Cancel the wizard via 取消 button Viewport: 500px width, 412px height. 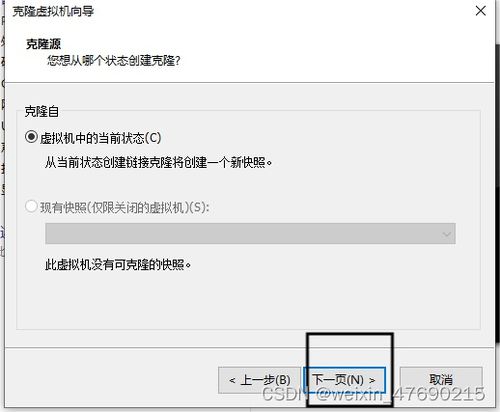441,380
